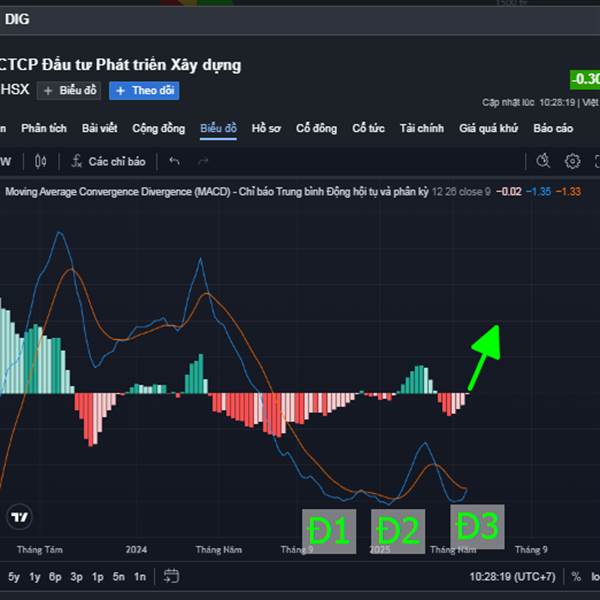
Task: Click the Tháng Tám axis label
Action: pos(40,550)
